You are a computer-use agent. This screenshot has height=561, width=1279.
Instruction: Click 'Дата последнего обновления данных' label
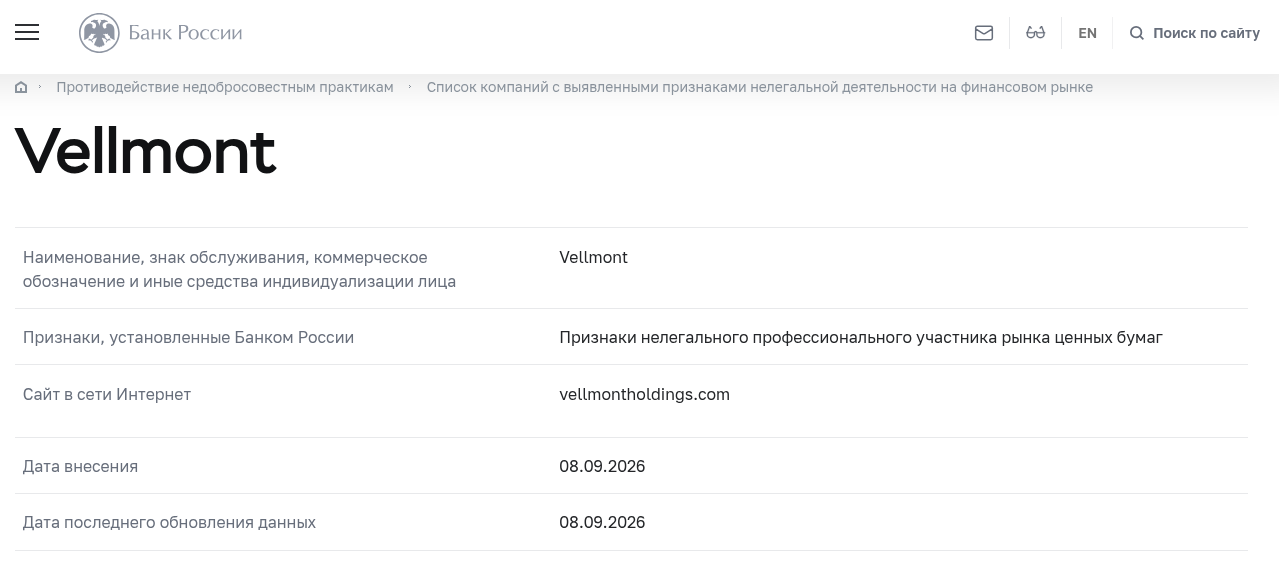point(170,522)
